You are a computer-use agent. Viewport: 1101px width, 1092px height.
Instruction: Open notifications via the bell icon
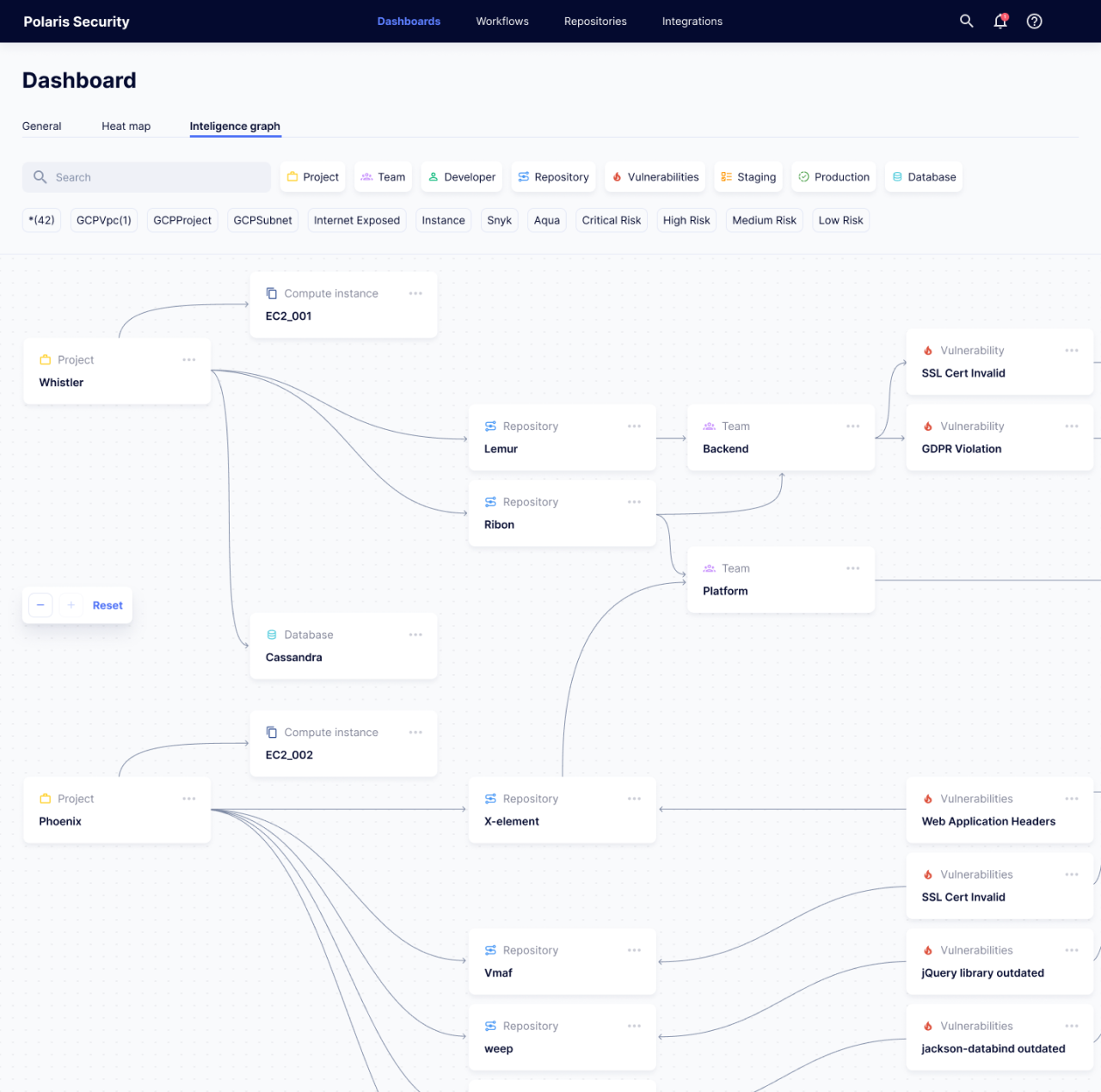tap(1000, 21)
